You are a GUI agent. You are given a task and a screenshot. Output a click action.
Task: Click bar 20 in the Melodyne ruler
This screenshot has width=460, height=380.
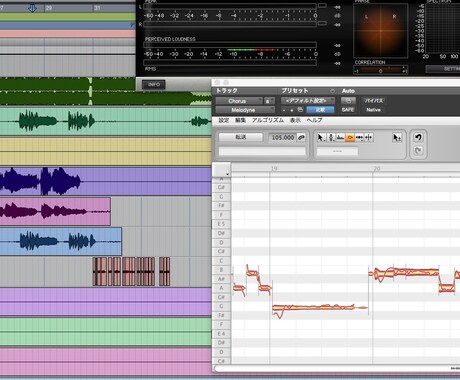(x=377, y=169)
